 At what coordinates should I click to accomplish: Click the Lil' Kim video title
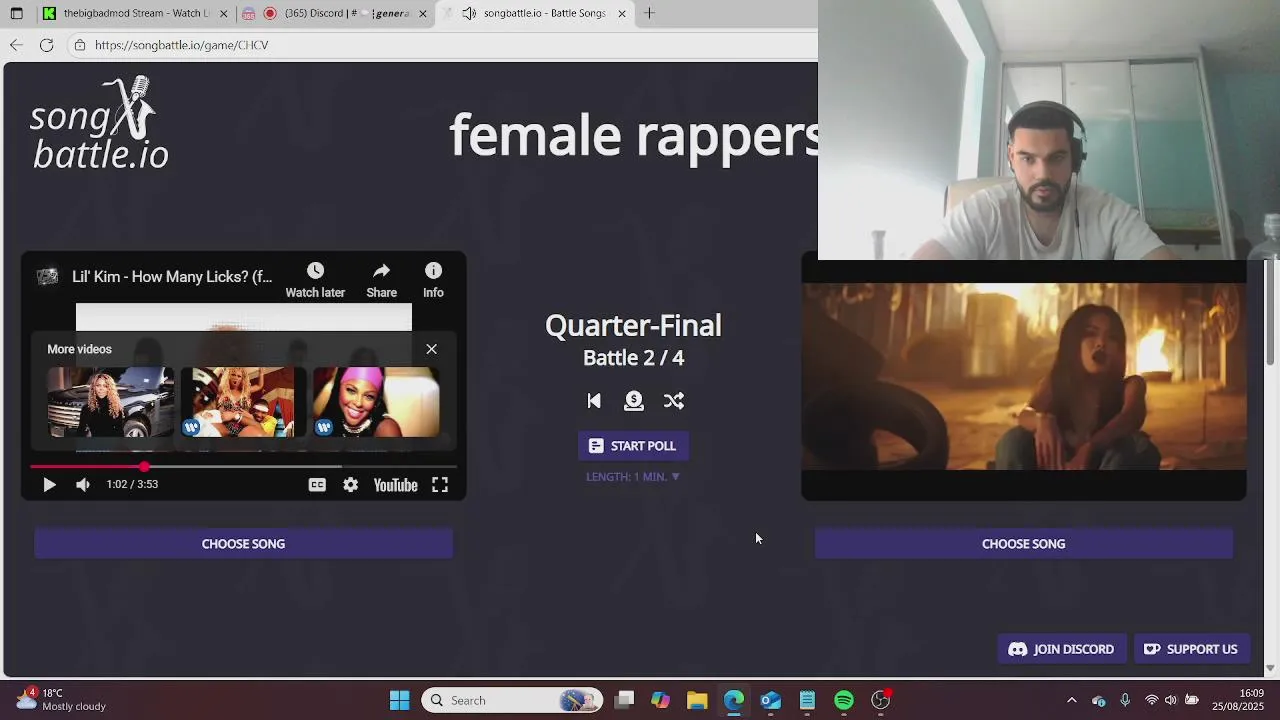[x=172, y=277]
